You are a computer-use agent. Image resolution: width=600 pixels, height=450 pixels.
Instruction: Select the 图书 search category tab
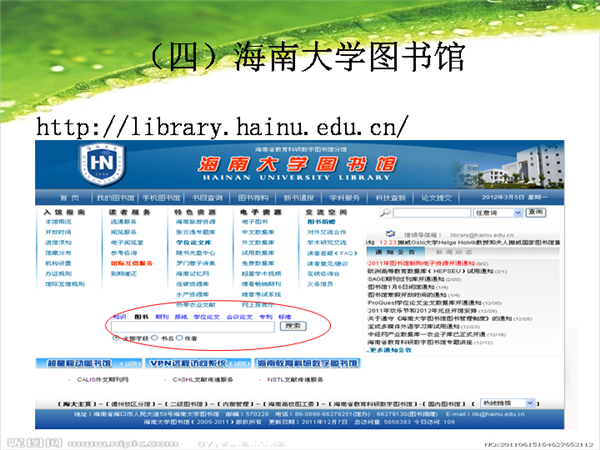[141, 317]
